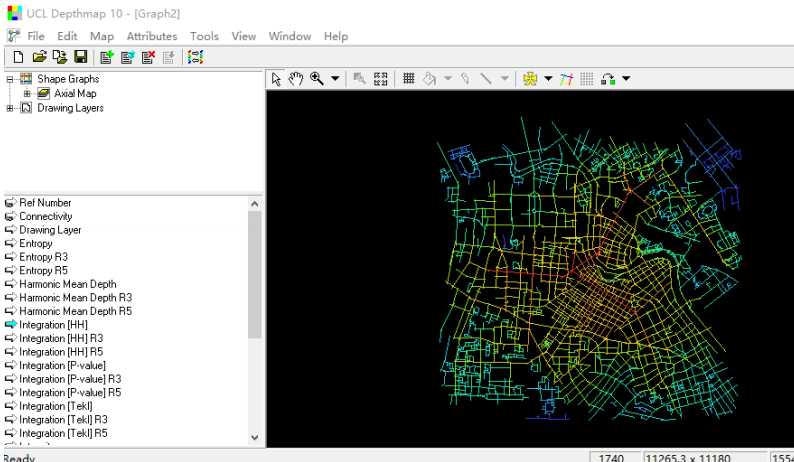Select the pencil tool
This screenshot has height=462, width=794.
(x=465, y=79)
